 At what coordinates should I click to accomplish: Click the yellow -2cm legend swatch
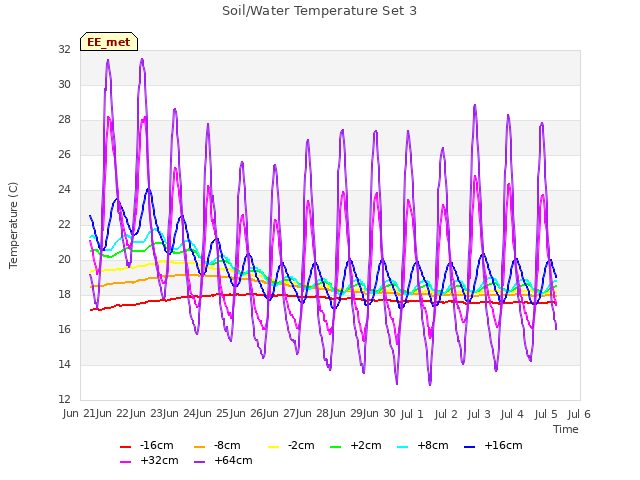(273, 447)
